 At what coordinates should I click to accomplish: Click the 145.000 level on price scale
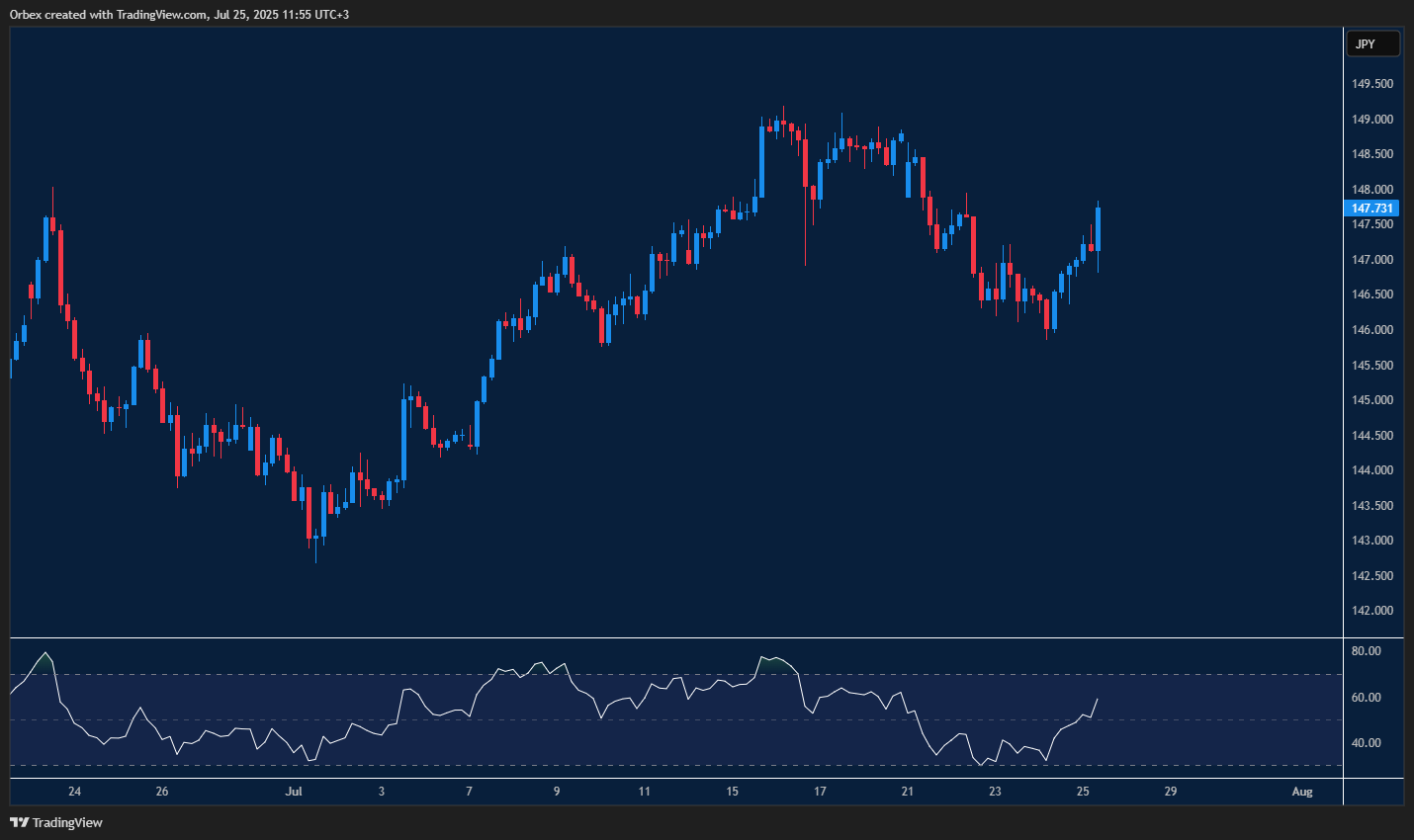[x=1372, y=400]
